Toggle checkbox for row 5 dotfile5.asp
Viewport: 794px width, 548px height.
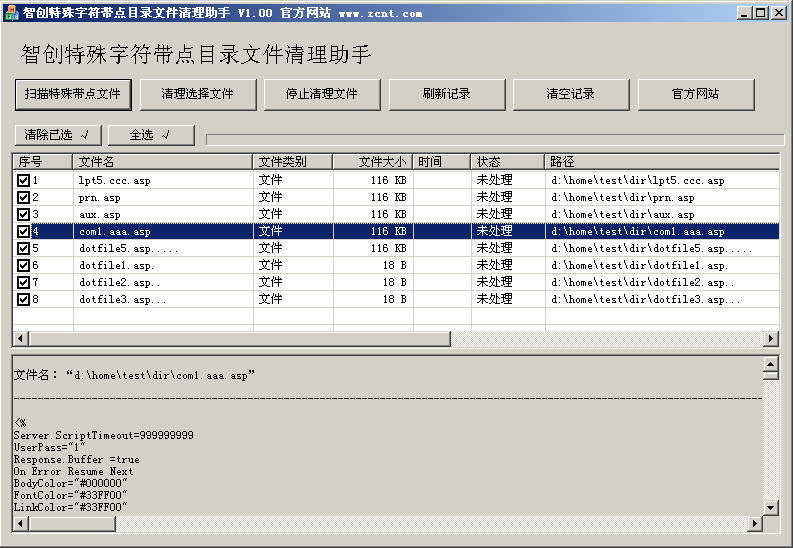tap(23, 248)
